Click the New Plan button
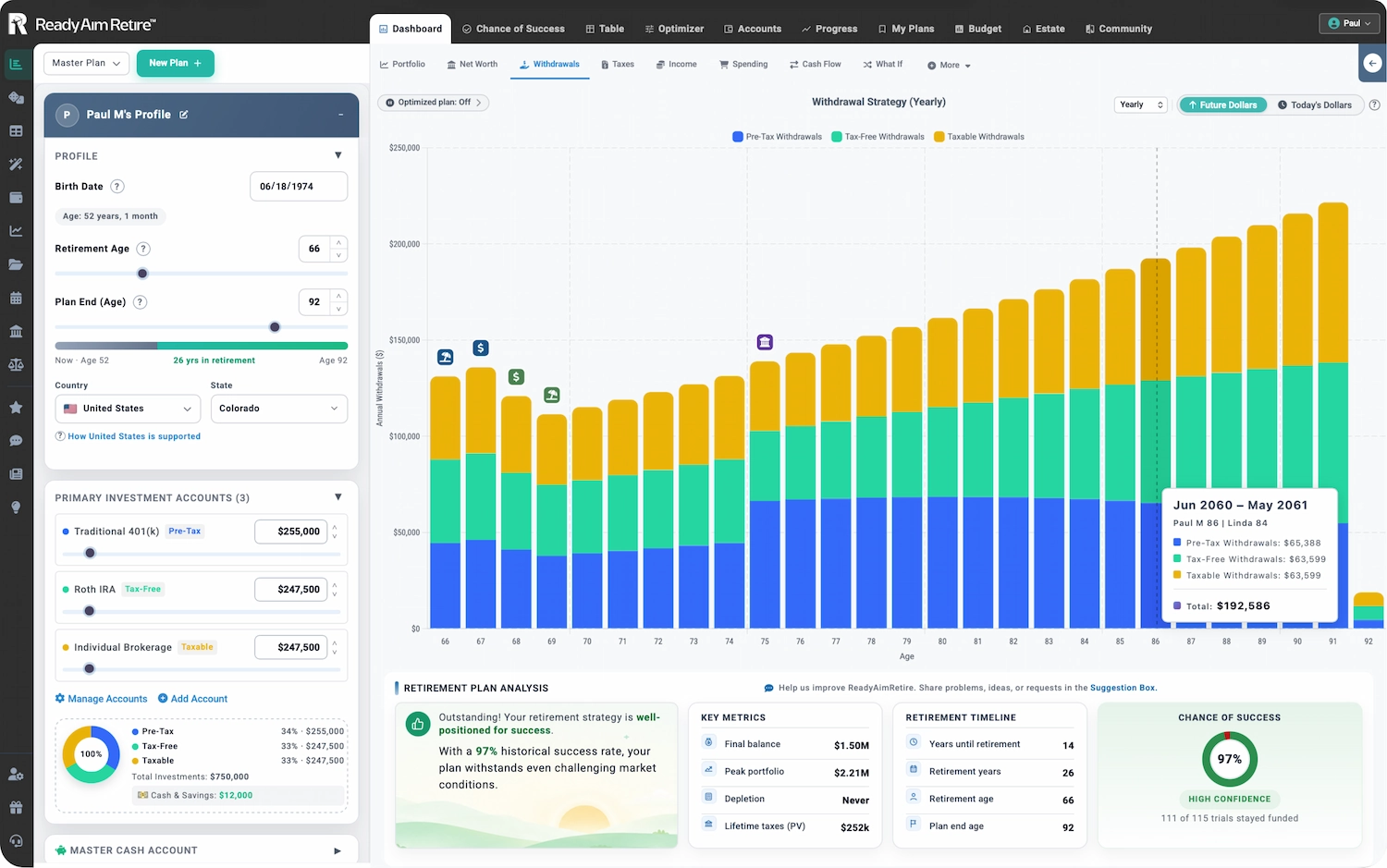Screen dimensions: 1387x868 176,63
